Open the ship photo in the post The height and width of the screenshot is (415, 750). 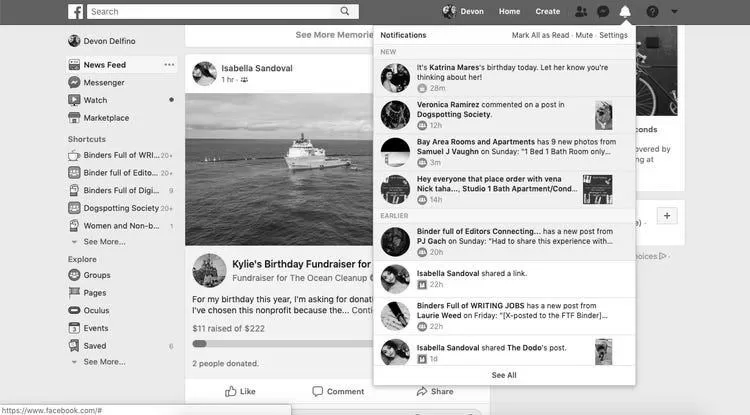point(279,169)
